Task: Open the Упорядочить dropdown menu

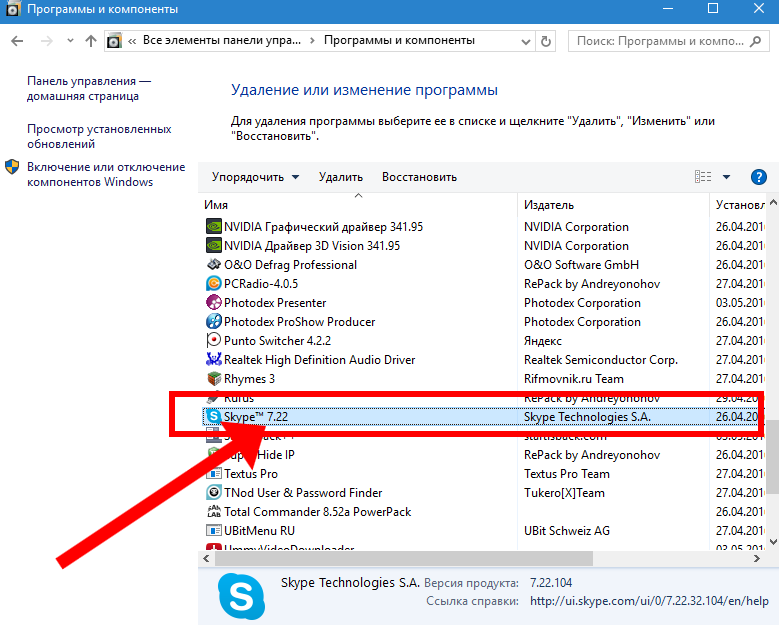Action: [x=255, y=177]
